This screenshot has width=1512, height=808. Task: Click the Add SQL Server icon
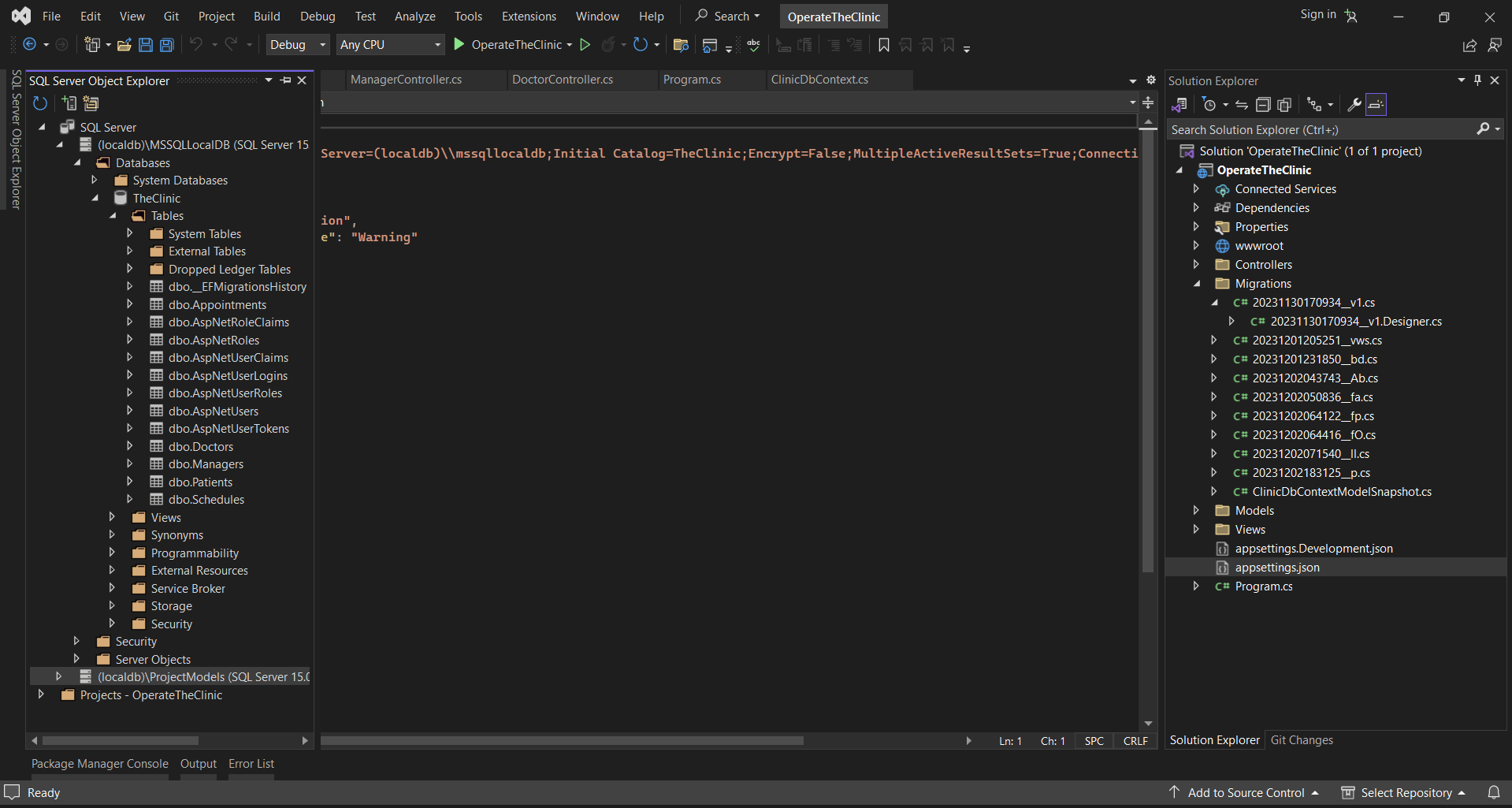(x=69, y=103)
